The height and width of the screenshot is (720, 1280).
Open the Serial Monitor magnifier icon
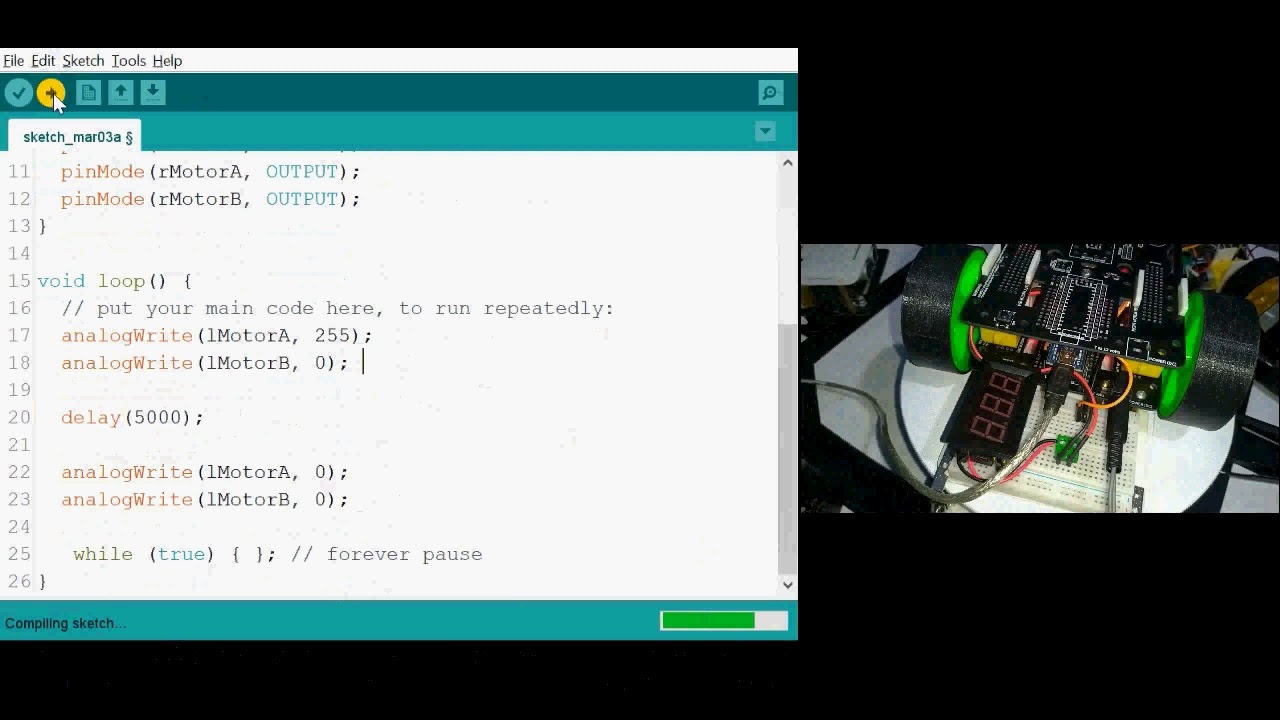click(770, 93)
